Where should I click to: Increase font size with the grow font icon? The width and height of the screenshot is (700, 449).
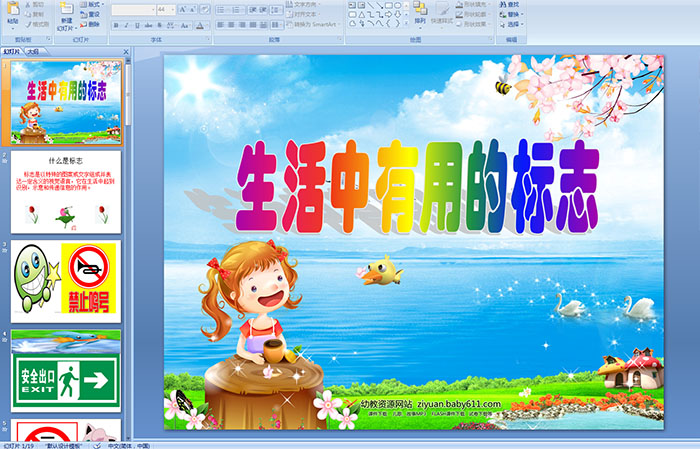(x=180, y=9)
